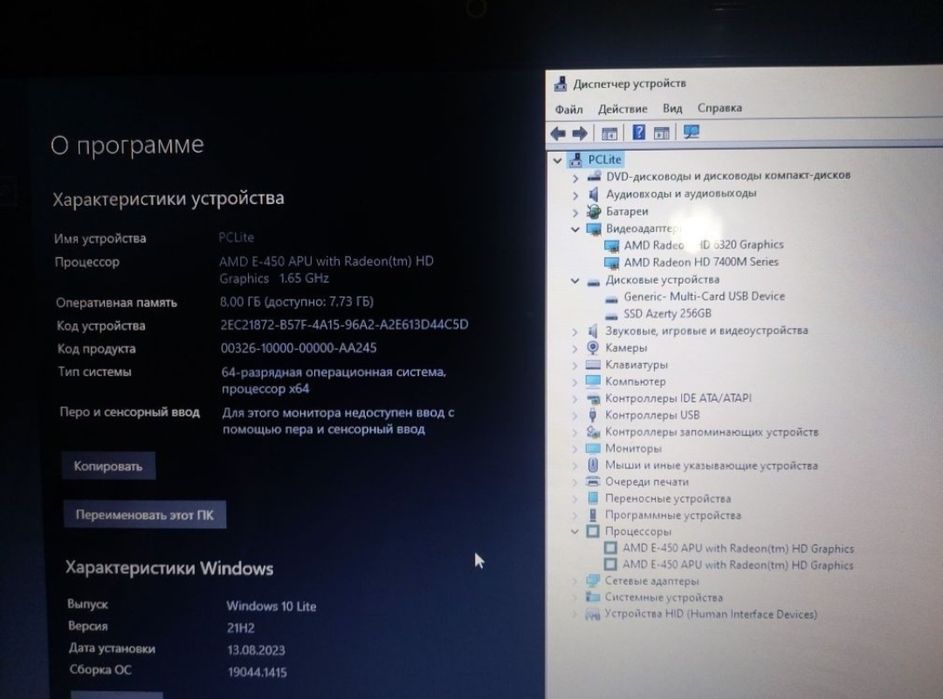Expand the Клавиатуры category

(575, 365)
